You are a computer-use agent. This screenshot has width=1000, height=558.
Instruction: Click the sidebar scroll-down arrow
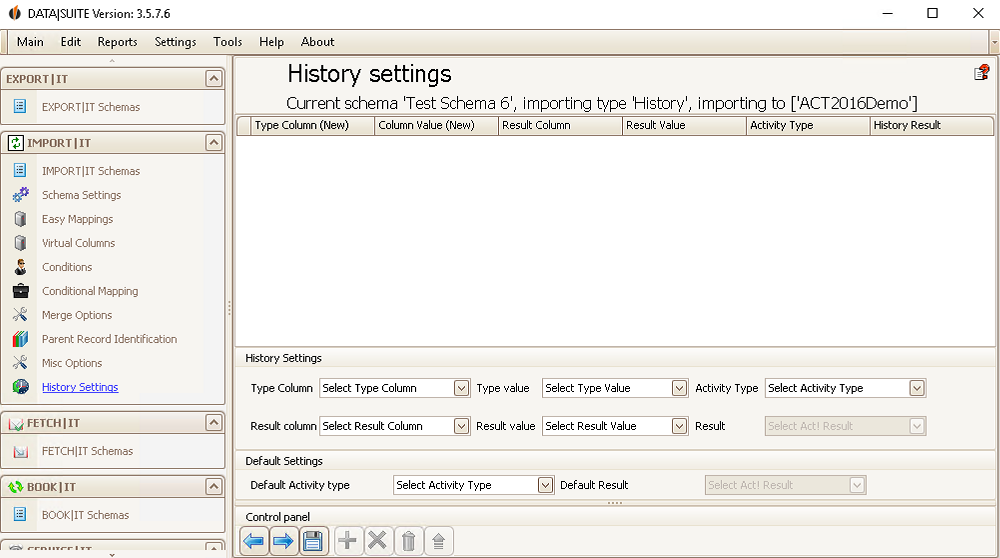point(112,555)
